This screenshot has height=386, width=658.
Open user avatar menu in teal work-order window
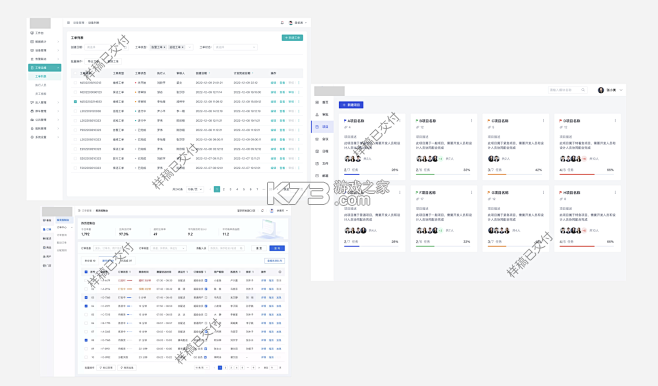point(298,23)
